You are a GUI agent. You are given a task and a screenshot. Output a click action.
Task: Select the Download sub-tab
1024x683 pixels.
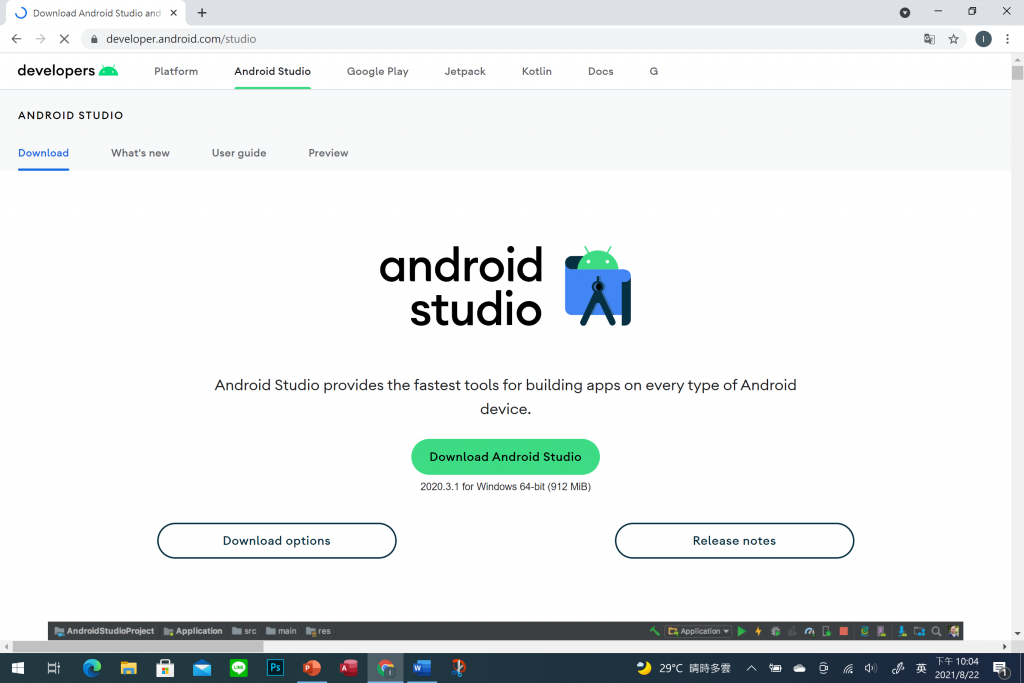(x=43, y=153)
